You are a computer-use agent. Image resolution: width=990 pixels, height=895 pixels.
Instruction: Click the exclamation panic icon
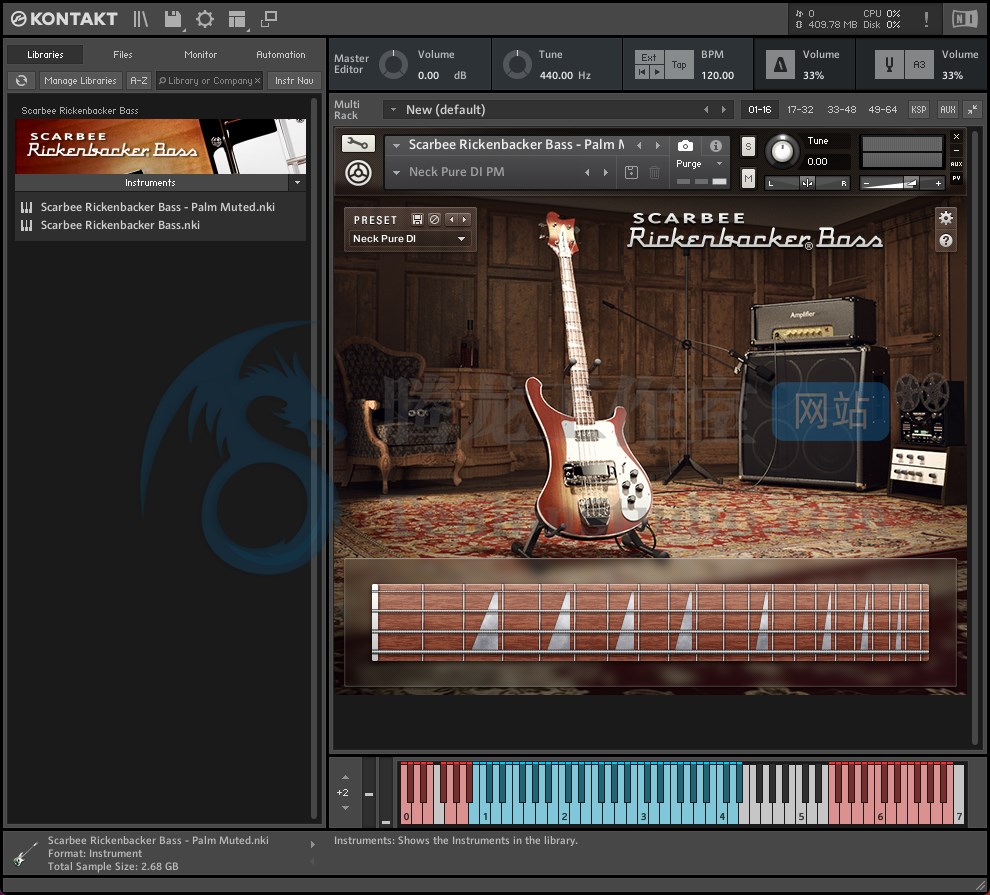926,19
